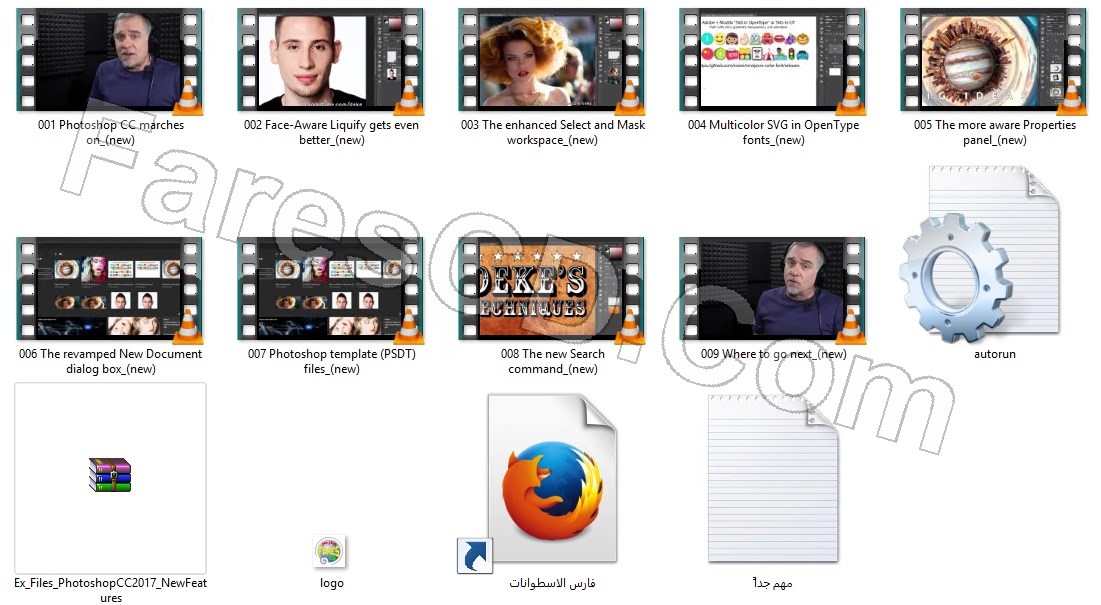This screenshot has height=605, width=1101.
Task: Select the WinRAR archive Ex_Files icon
Action: [x=110, y=475]
